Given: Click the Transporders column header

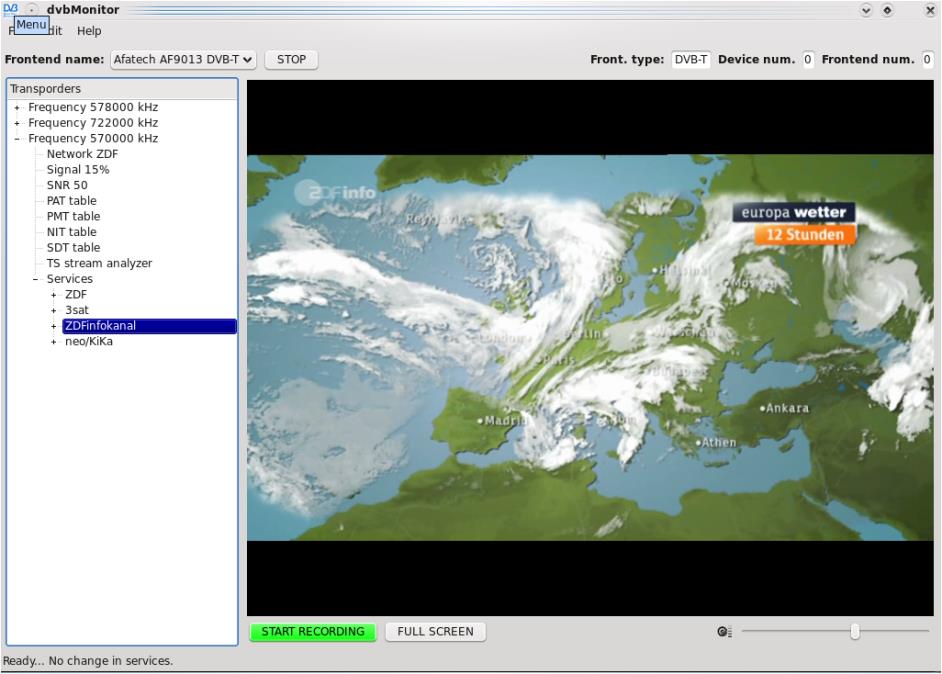Looking at the screenshot, I should coord(122,89).
